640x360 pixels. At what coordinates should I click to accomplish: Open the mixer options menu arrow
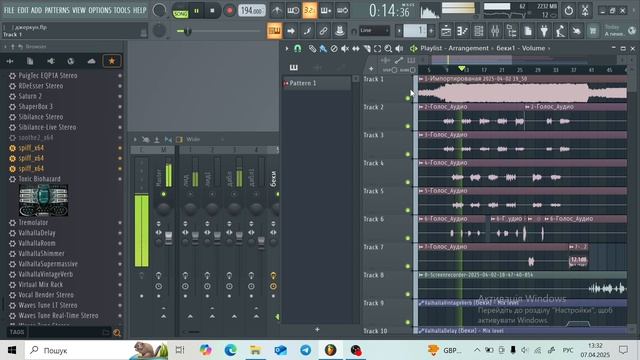tap(135, 140)
